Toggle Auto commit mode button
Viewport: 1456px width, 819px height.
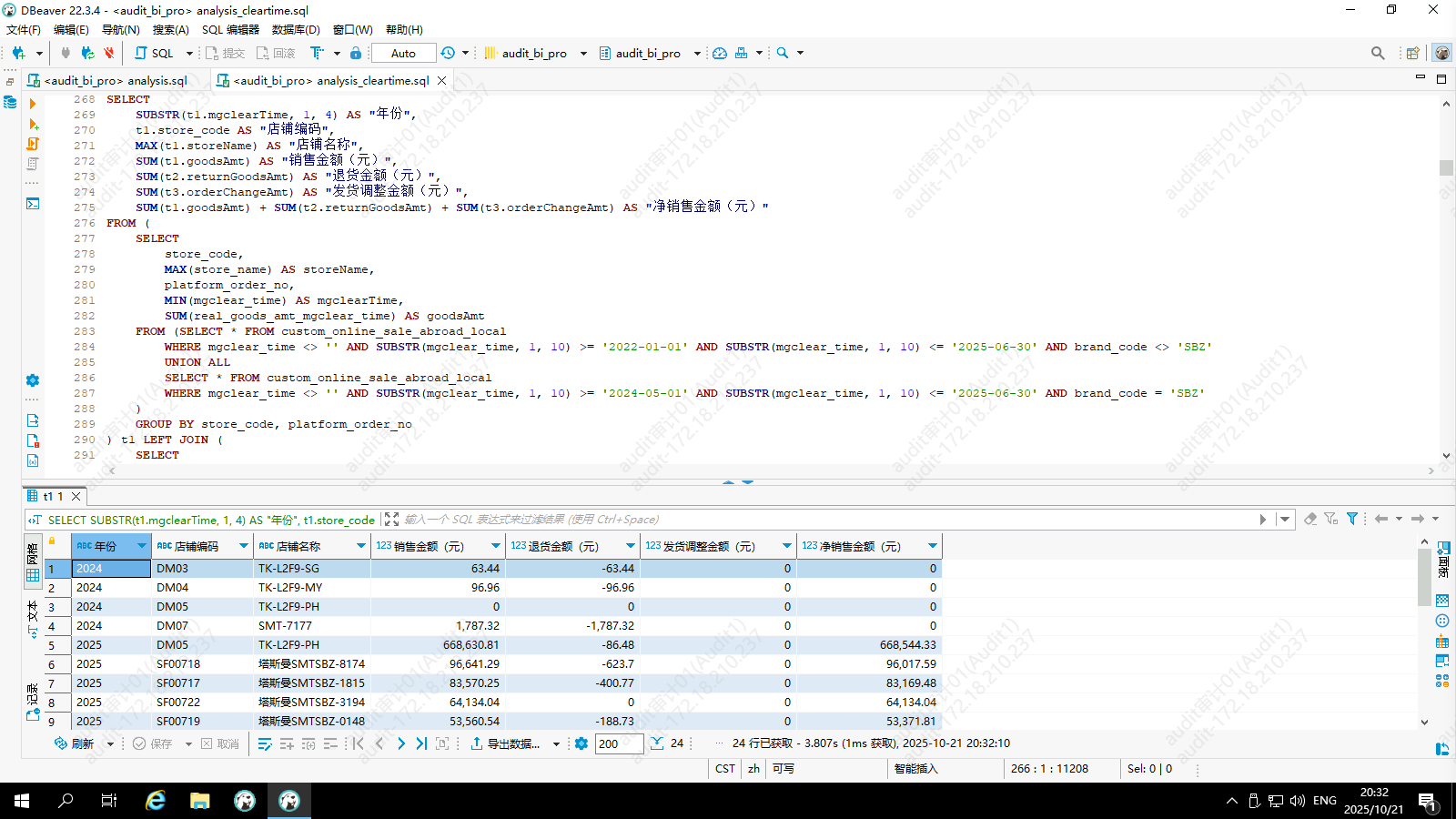(x=403, y=53)
